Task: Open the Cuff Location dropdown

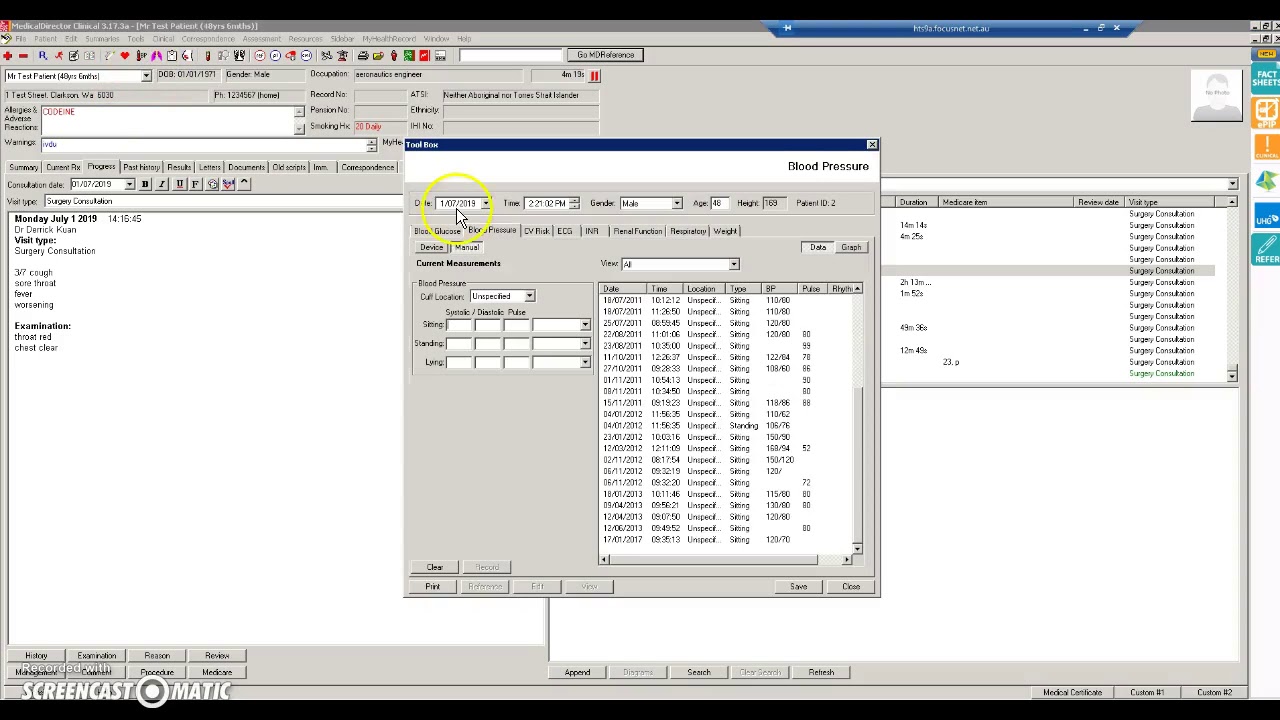Action: pyautogui.click(x=529, y=296)
